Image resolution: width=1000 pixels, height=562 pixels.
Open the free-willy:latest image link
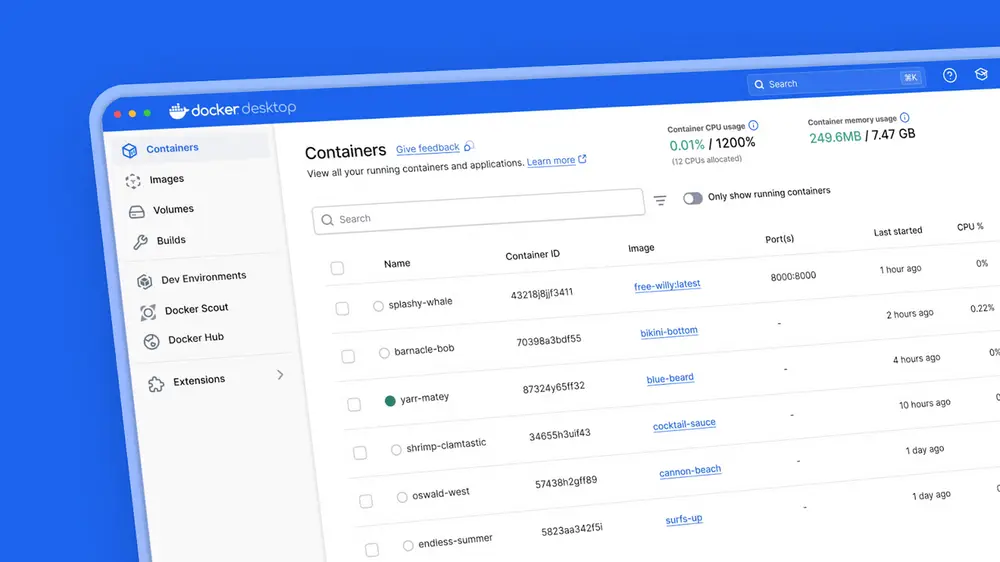pyautogui.click(x=667, y=285)
